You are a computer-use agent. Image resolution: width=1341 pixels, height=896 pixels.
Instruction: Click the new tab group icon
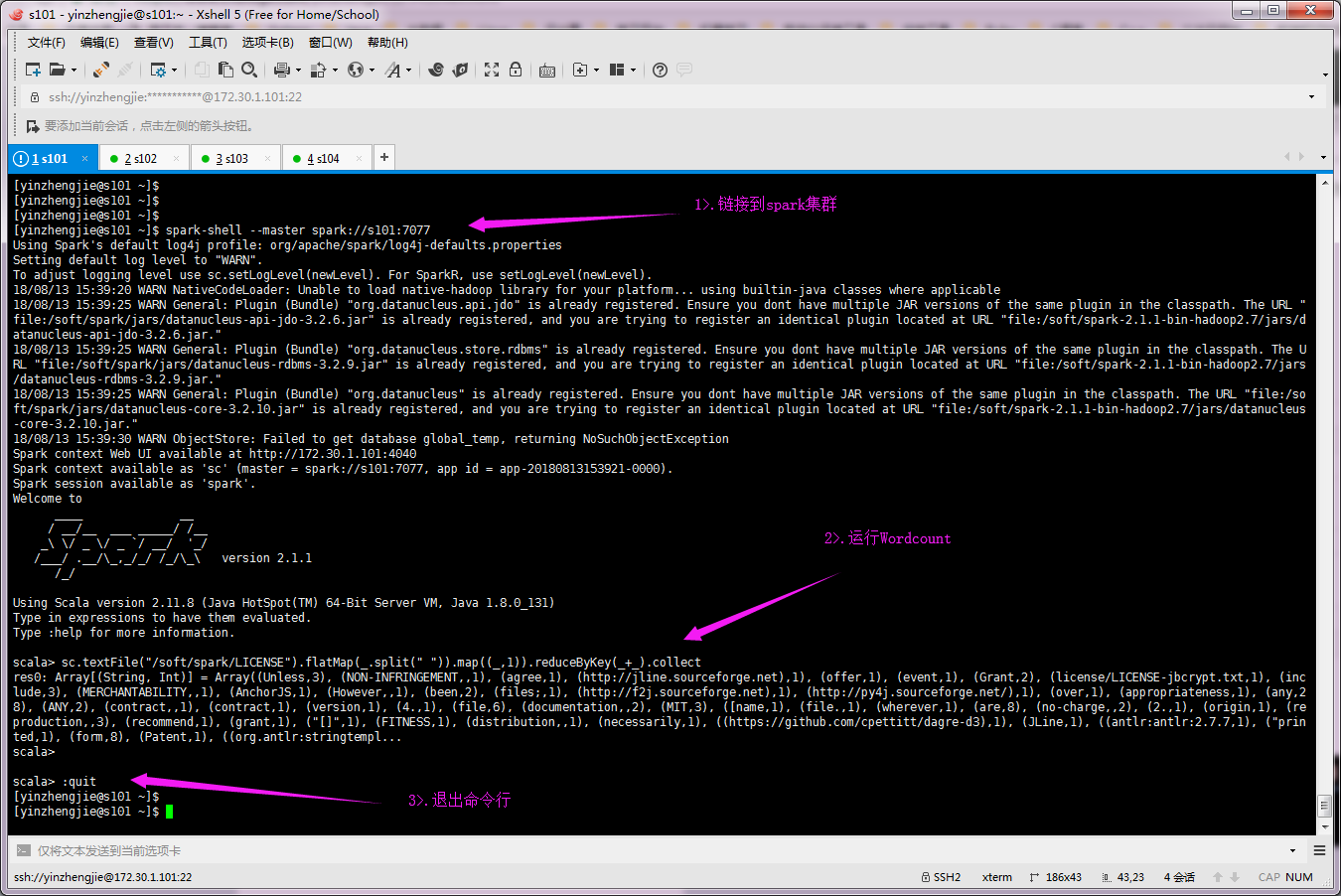coord(580,70)
